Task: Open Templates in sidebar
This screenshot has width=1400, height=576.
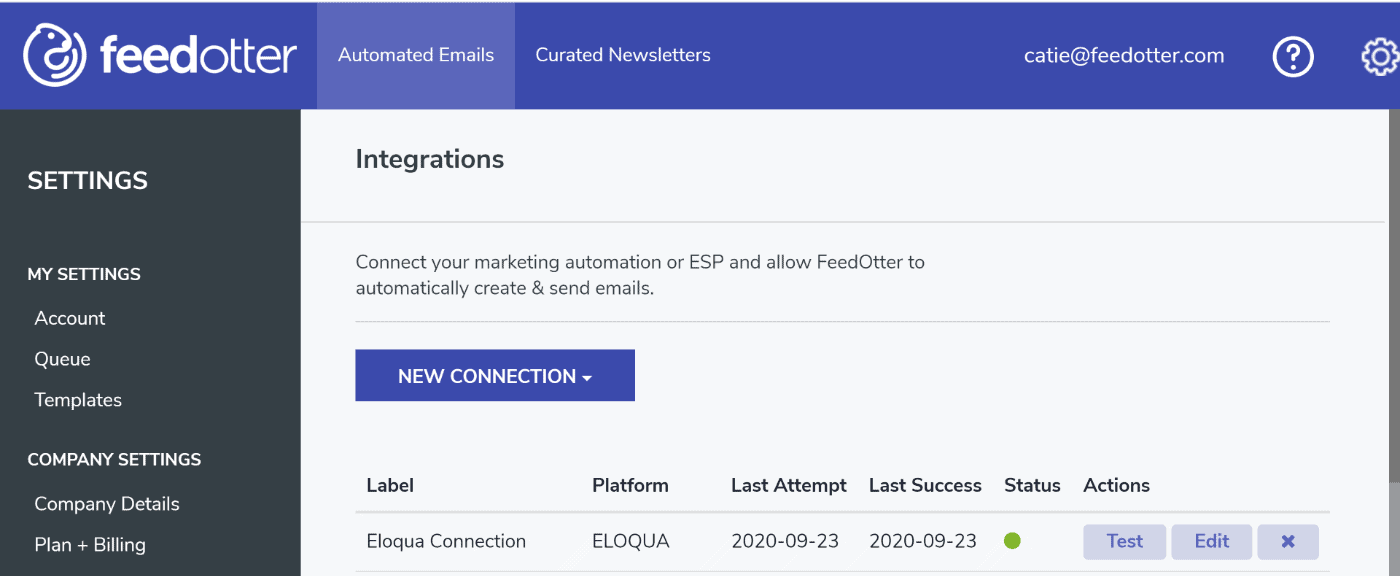Action: (x=78, y=400)
